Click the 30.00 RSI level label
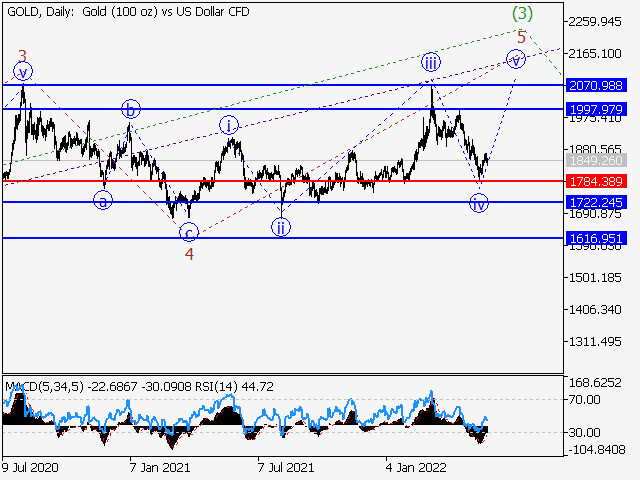 584,432
